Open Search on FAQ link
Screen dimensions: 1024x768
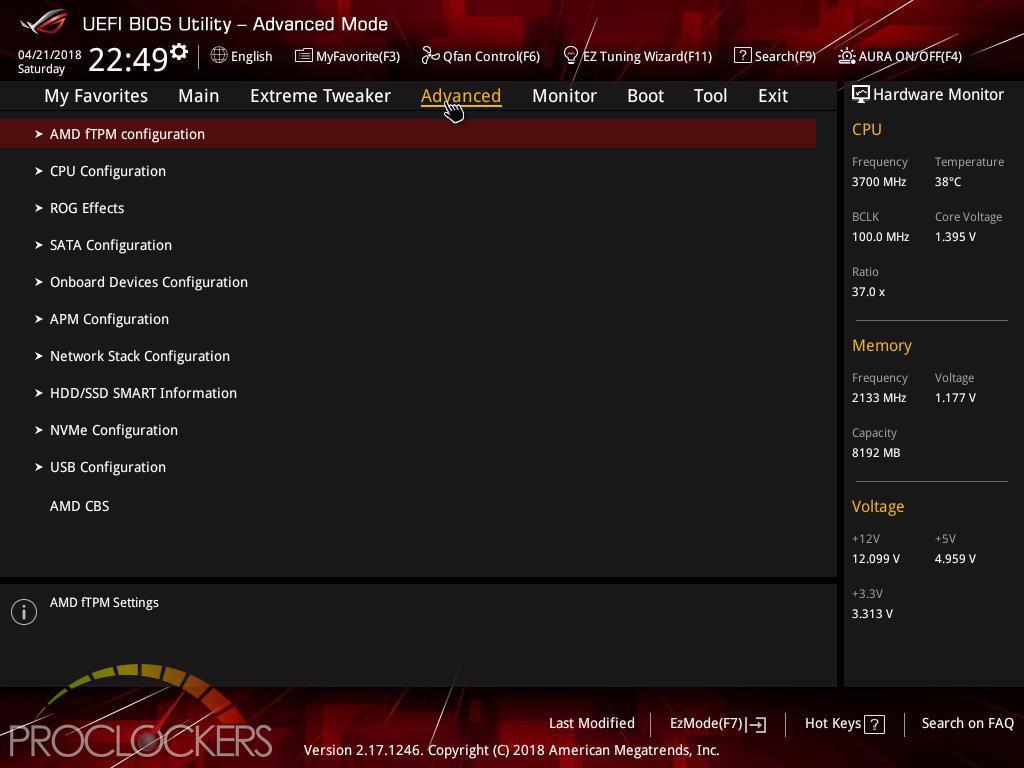tap(968, 723)
